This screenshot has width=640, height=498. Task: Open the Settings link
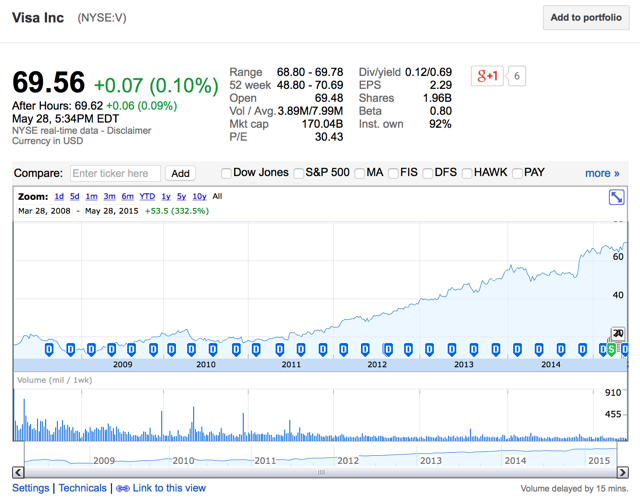coord(31,488)
